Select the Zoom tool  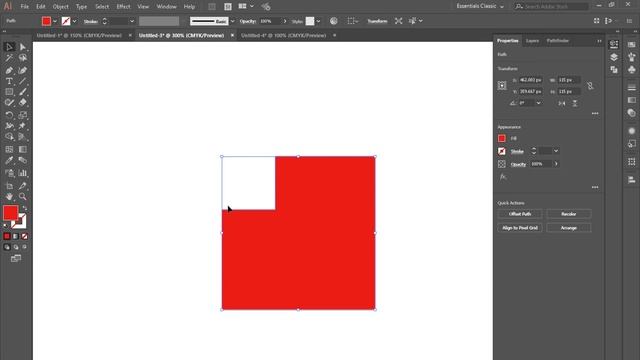pos(23,197)
